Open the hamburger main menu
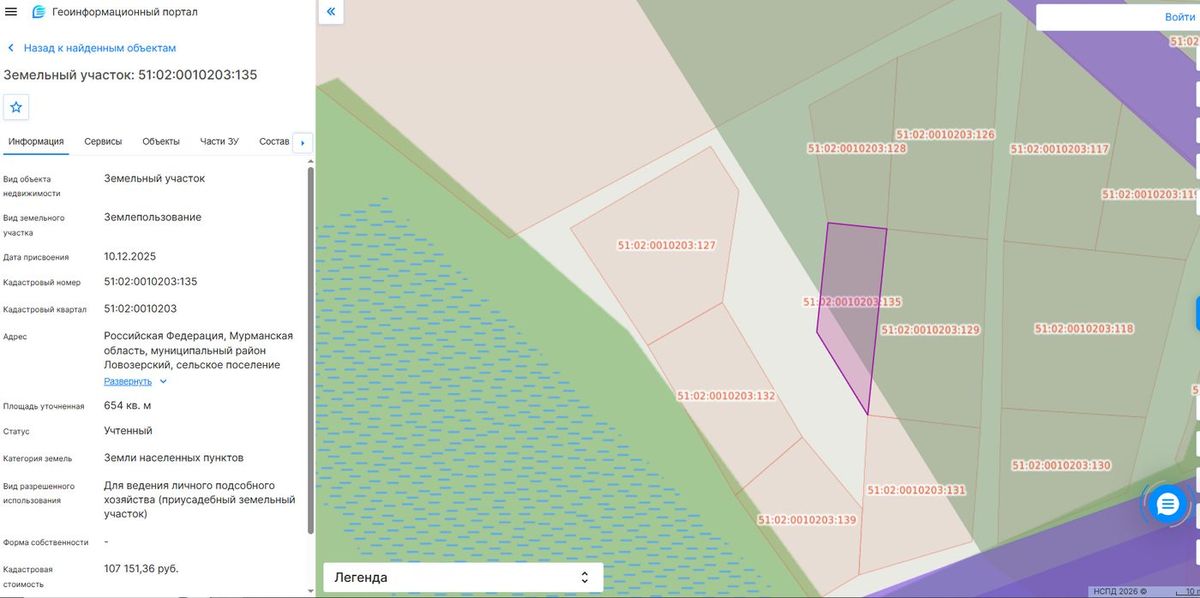This screenshot has width=1200, height=598. [11, 12]
